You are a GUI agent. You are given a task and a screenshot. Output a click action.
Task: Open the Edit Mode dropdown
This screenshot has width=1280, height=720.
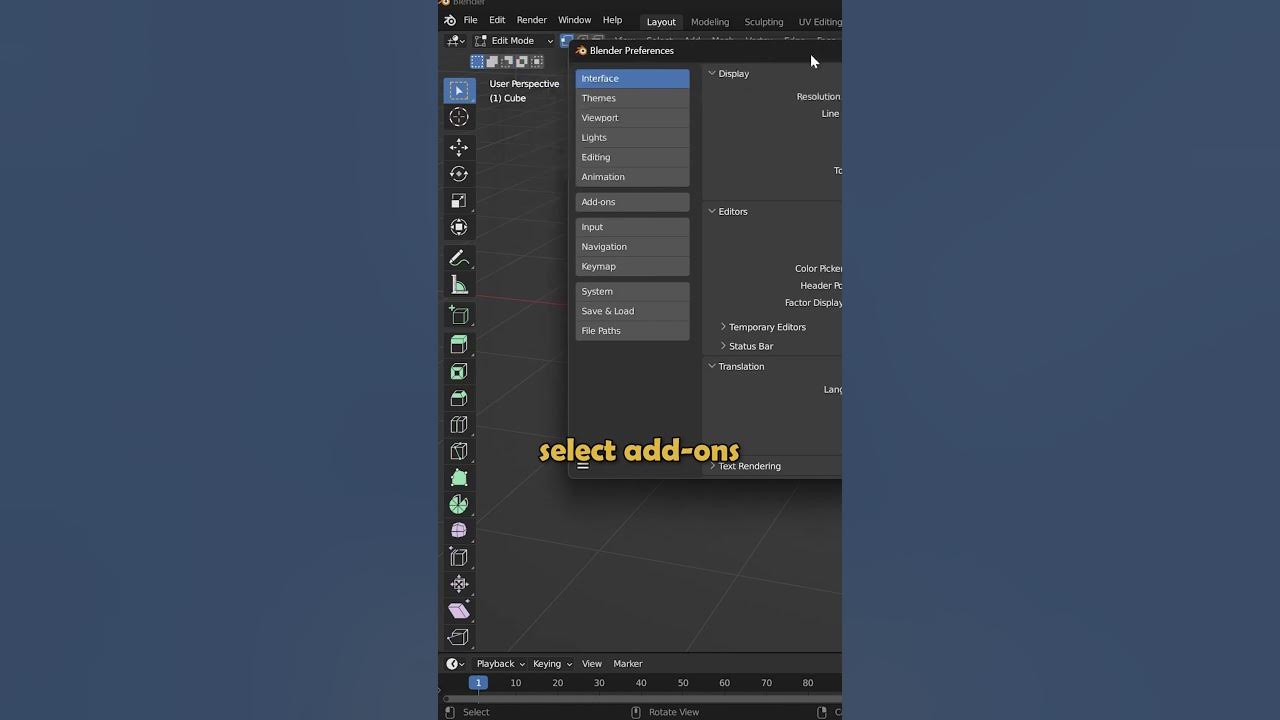point(514,41)
